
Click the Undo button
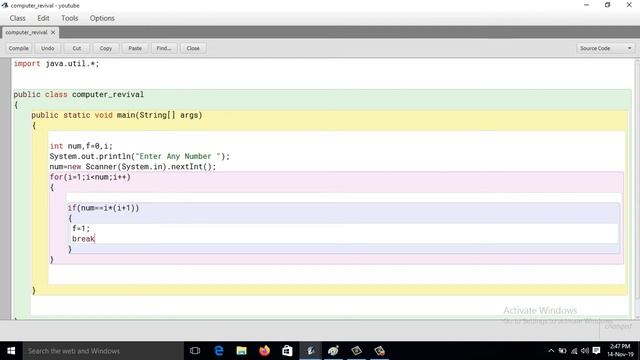[x=48, y=48]
